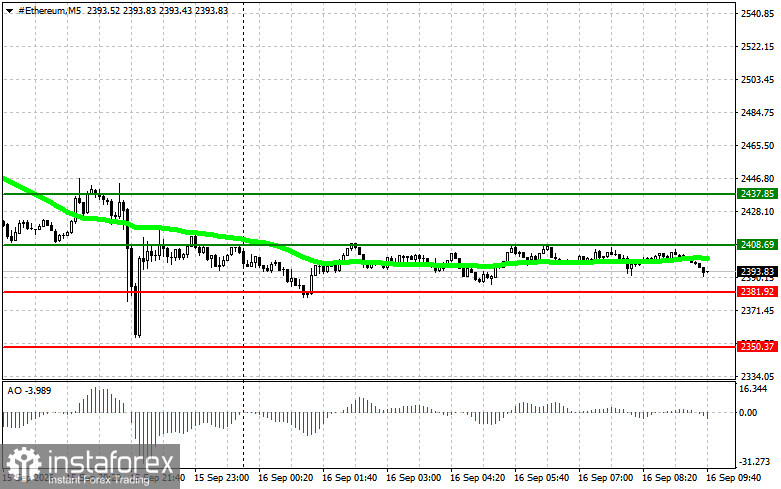Click the 0.00 level on AO scale
This screenshot has width=781, height=489.
point(748,412)
